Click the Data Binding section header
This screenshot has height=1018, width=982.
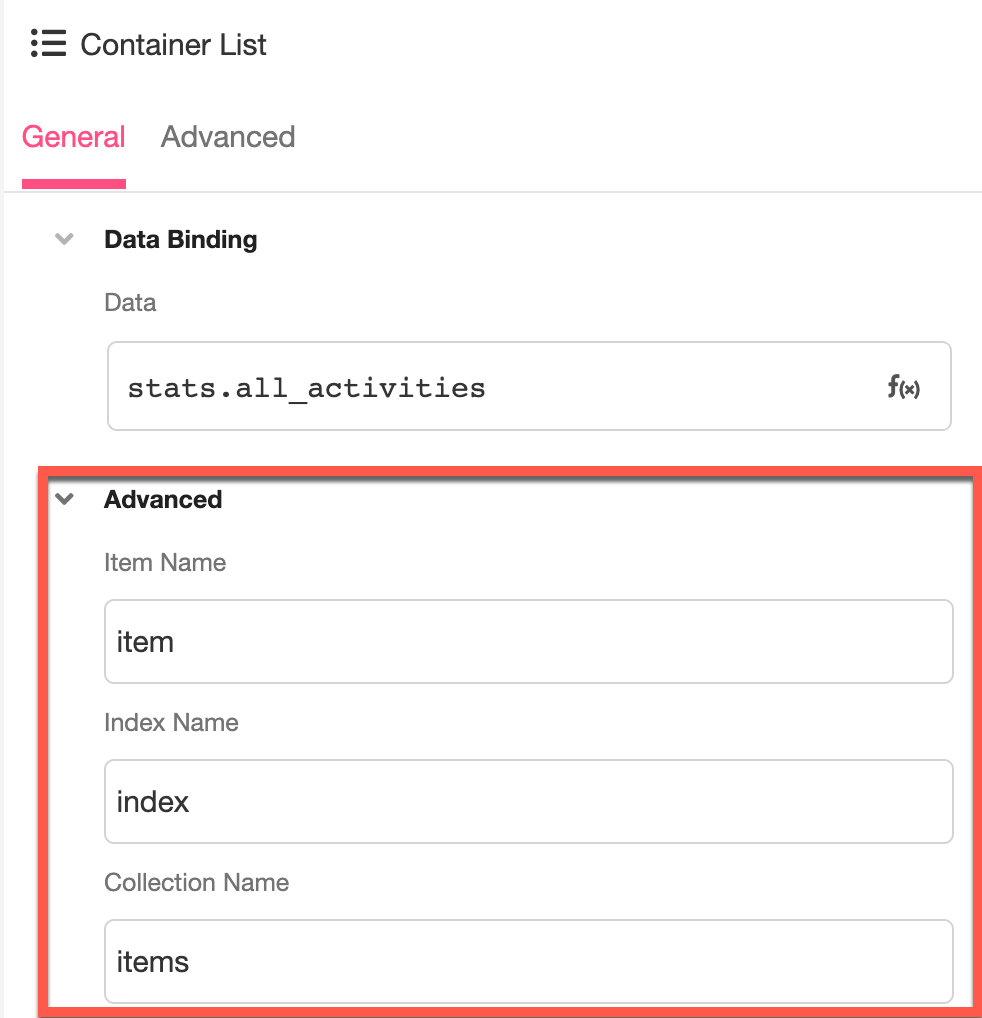(x=180, y=239)
